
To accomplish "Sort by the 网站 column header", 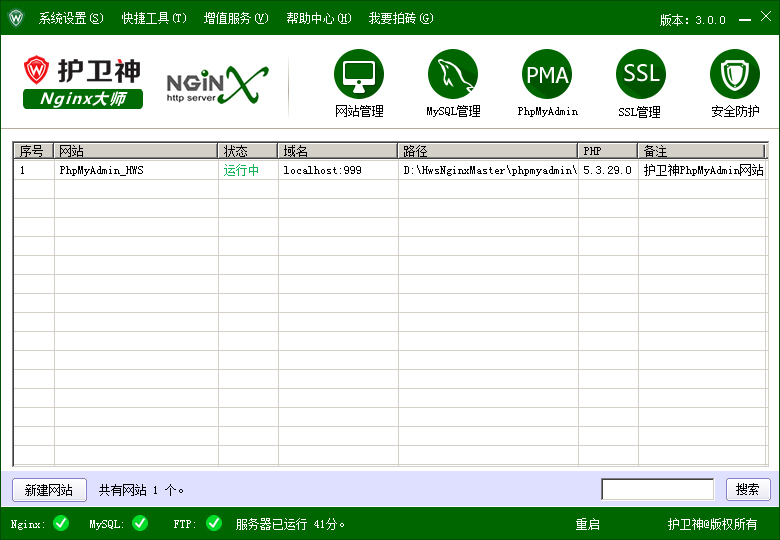I will click(x=135, y=151).
